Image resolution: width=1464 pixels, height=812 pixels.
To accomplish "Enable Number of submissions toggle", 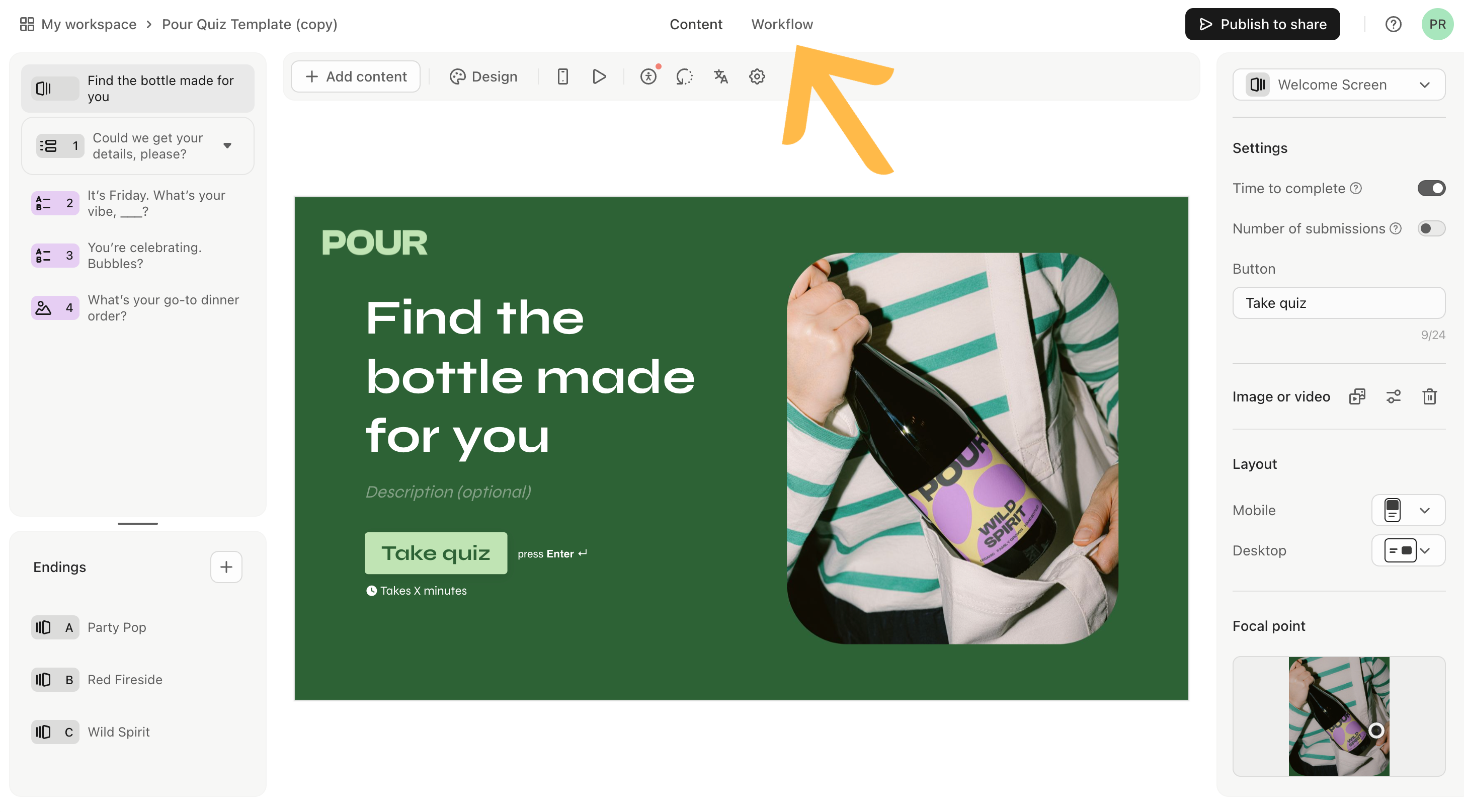I will [x=1431, y=228].
